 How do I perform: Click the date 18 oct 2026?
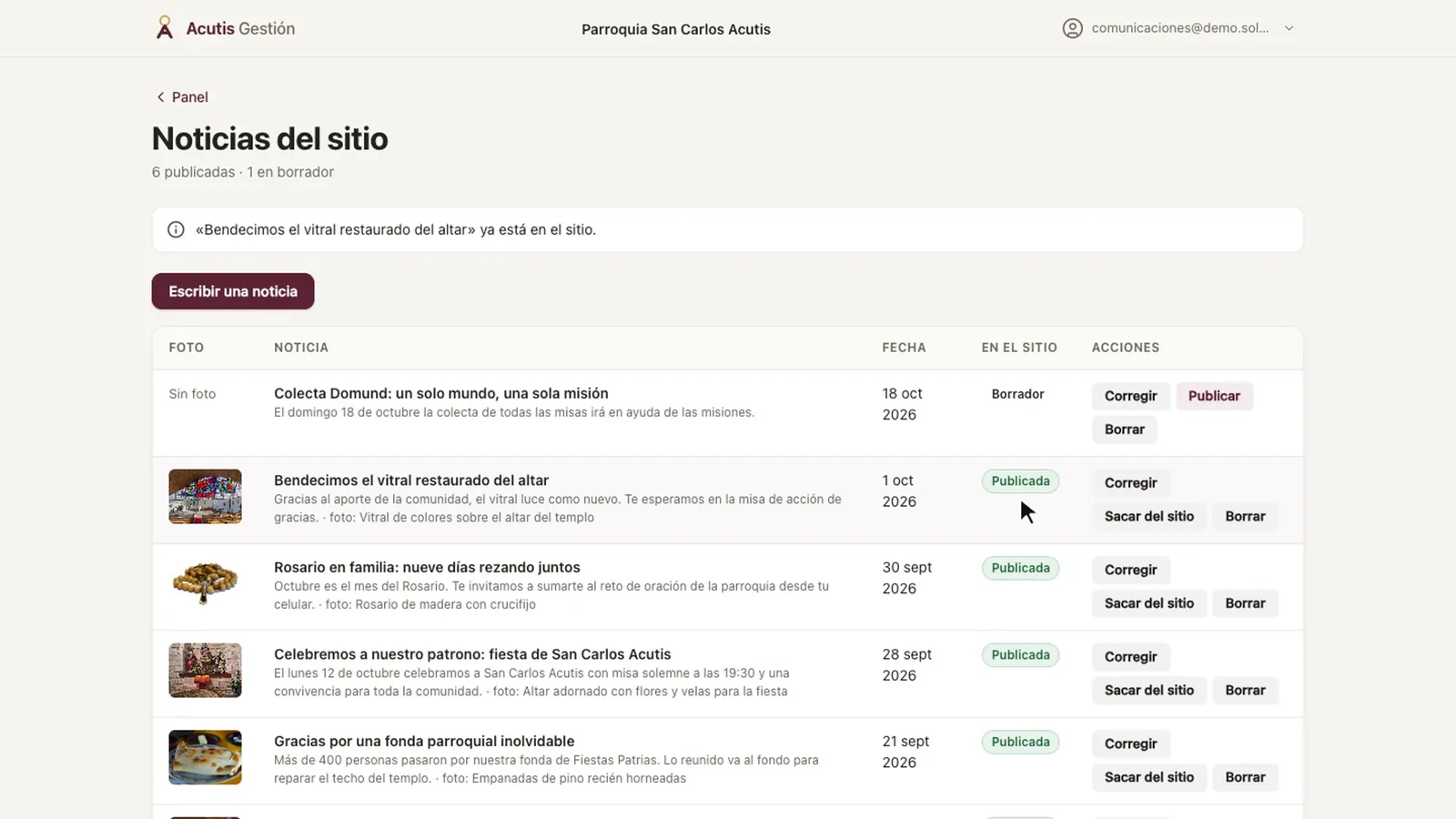pos(902,404)
